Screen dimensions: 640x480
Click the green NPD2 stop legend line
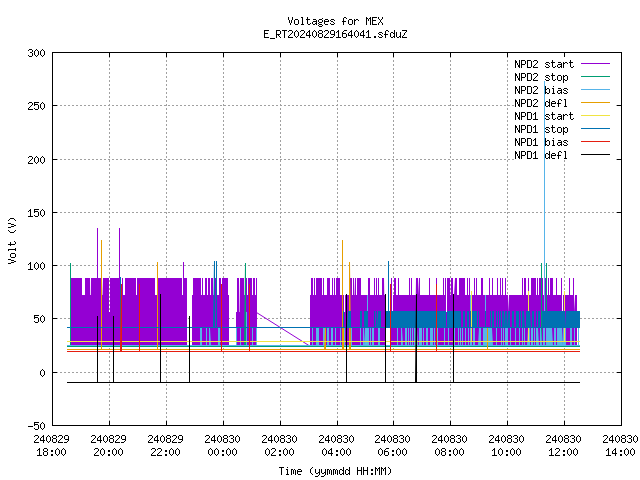click(595, 77)
